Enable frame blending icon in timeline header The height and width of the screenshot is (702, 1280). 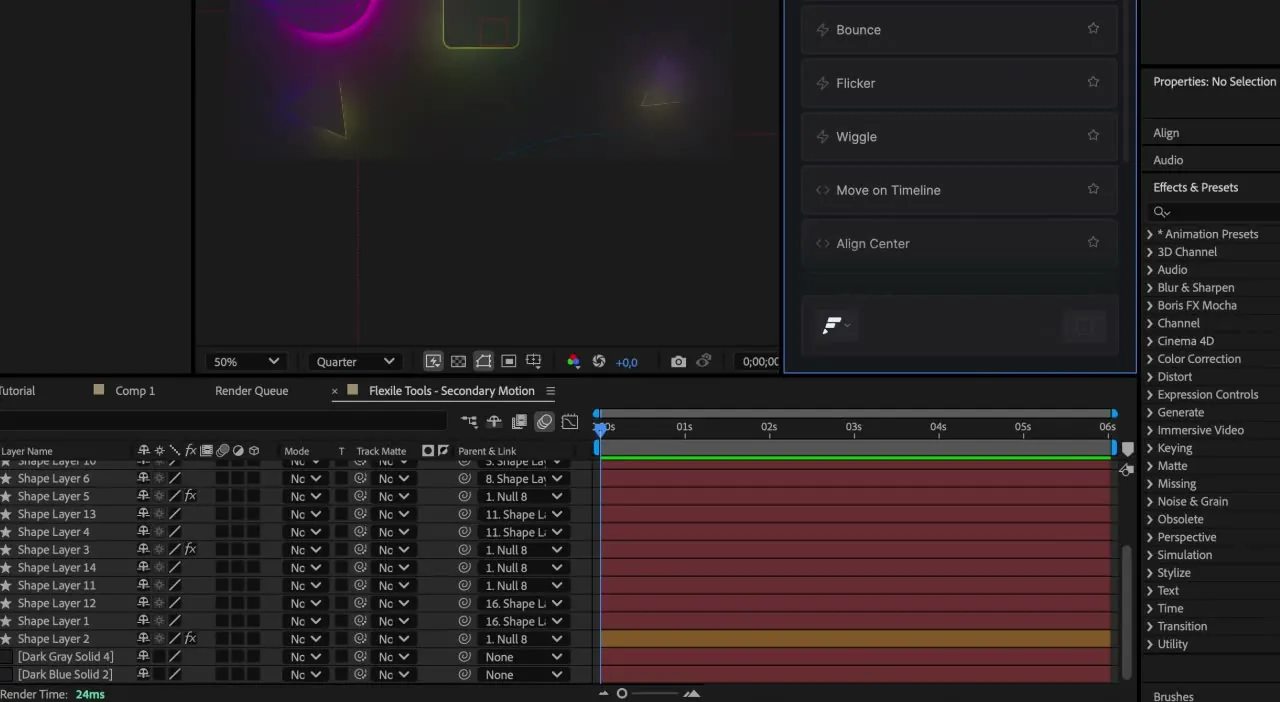coord(519,422)
